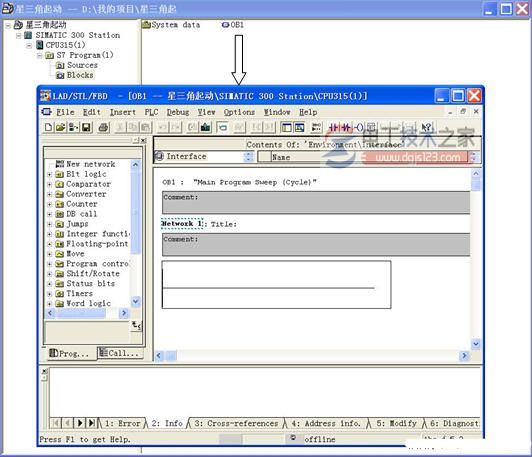Click the Interface pane spinner arrows
This screenshot has height=457, width=532.
click(249, 156)
